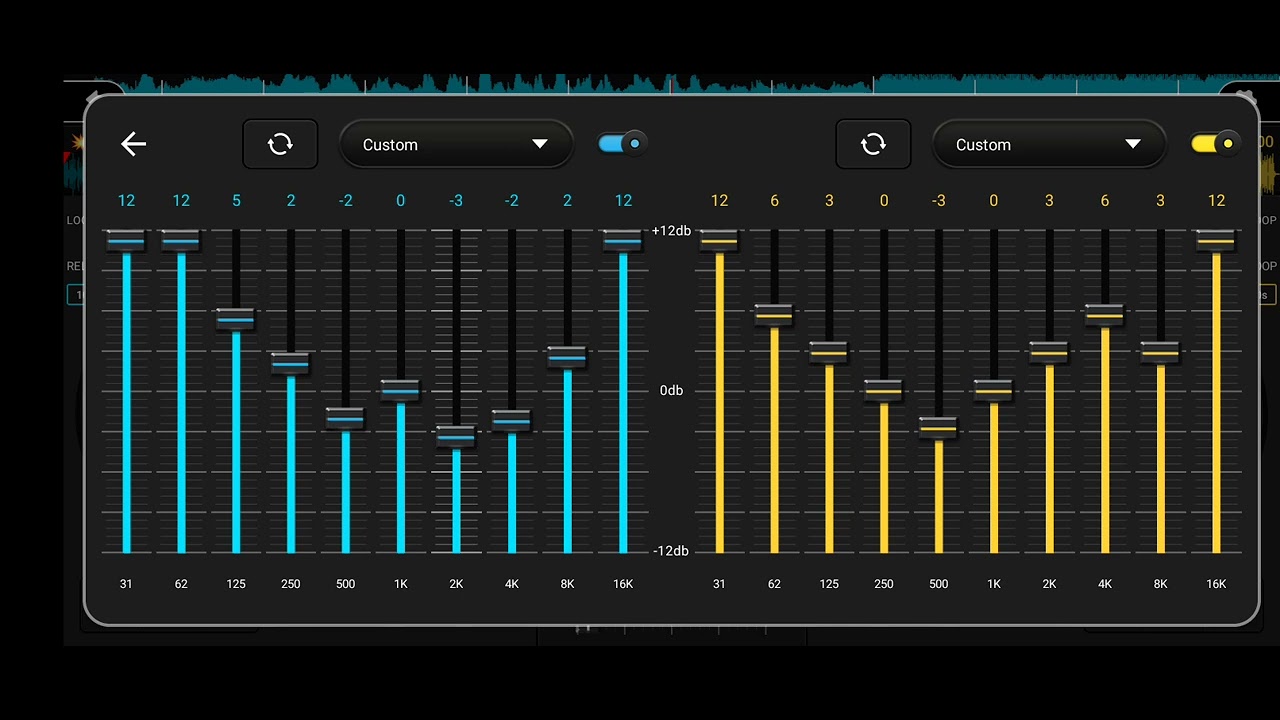Click the blue deck 16K frequency label
Image resolution: width=1280 pixels, height=720 pixels.
click(623, 584)
